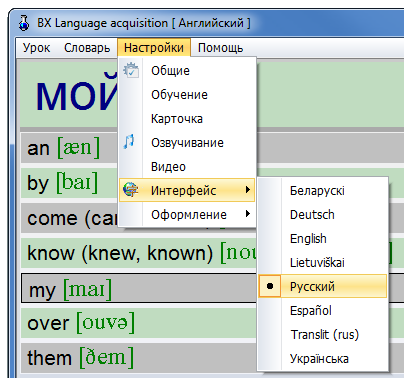Click the music note icon beside Озвучивание
This screenshot has height=378, width=404.
point(129,142)
